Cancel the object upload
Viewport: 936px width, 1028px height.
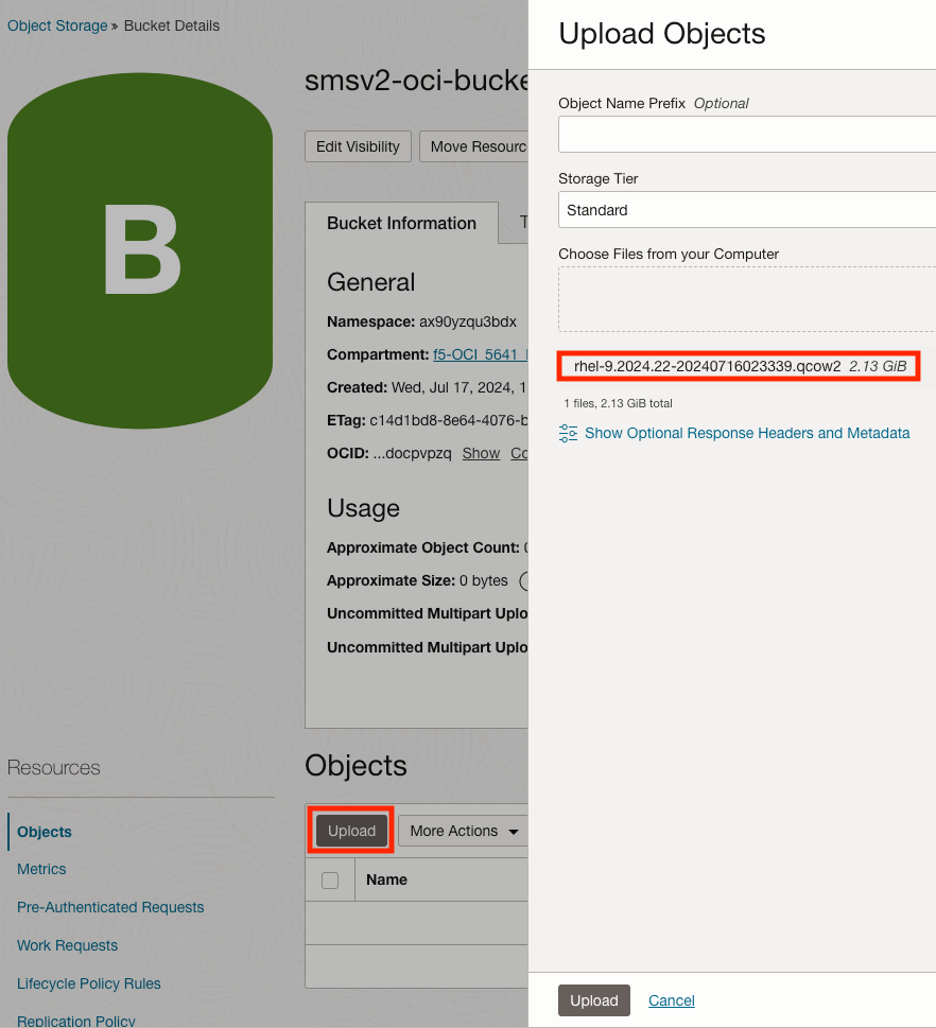tap(671, 1000)
